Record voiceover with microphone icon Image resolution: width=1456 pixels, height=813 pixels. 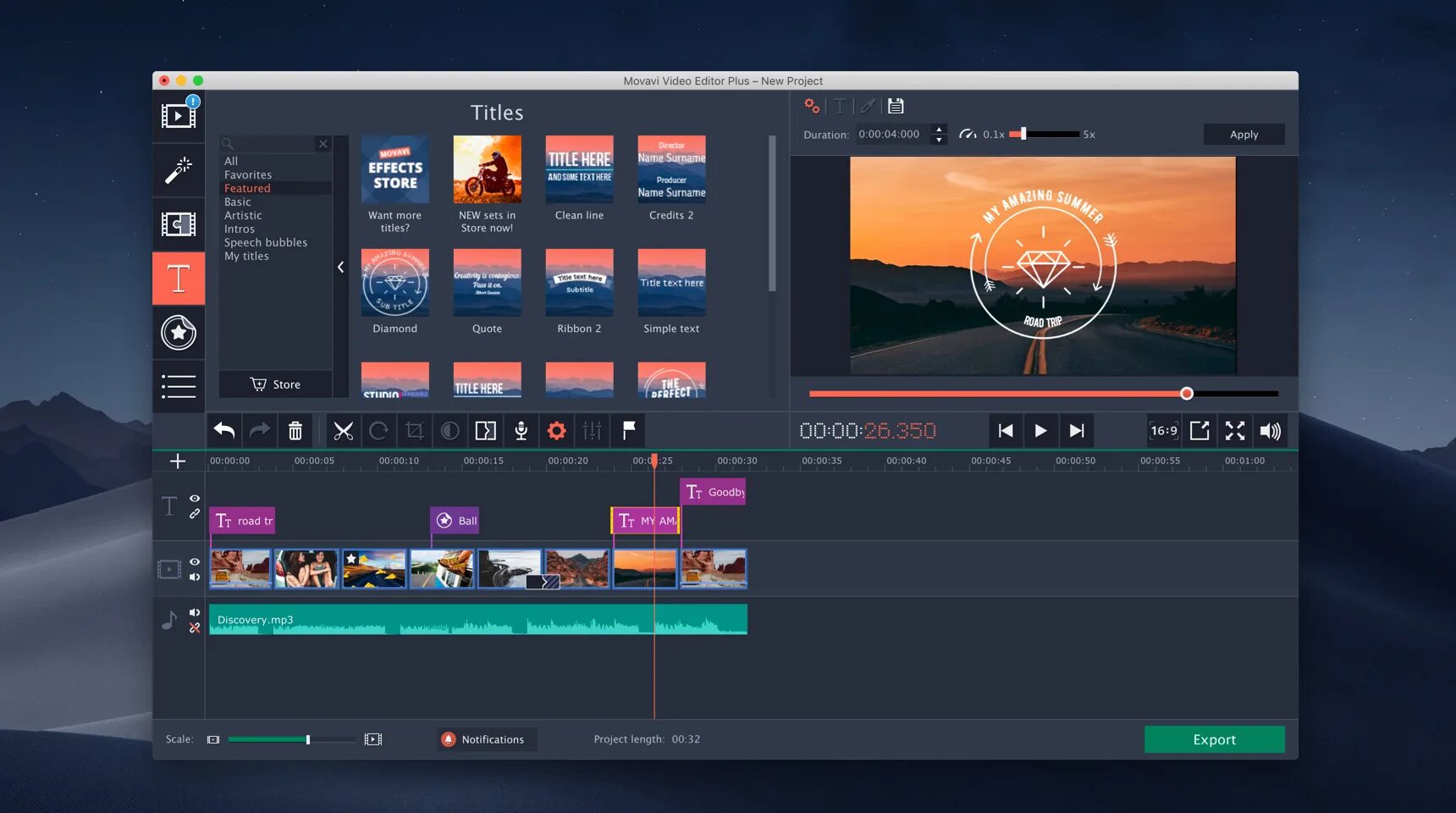click(521, 430)
